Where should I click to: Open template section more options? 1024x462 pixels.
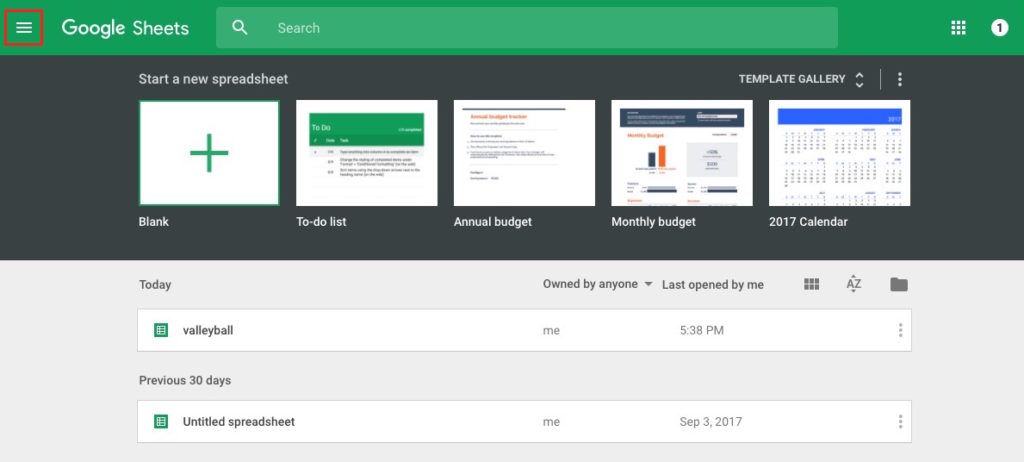899,79
